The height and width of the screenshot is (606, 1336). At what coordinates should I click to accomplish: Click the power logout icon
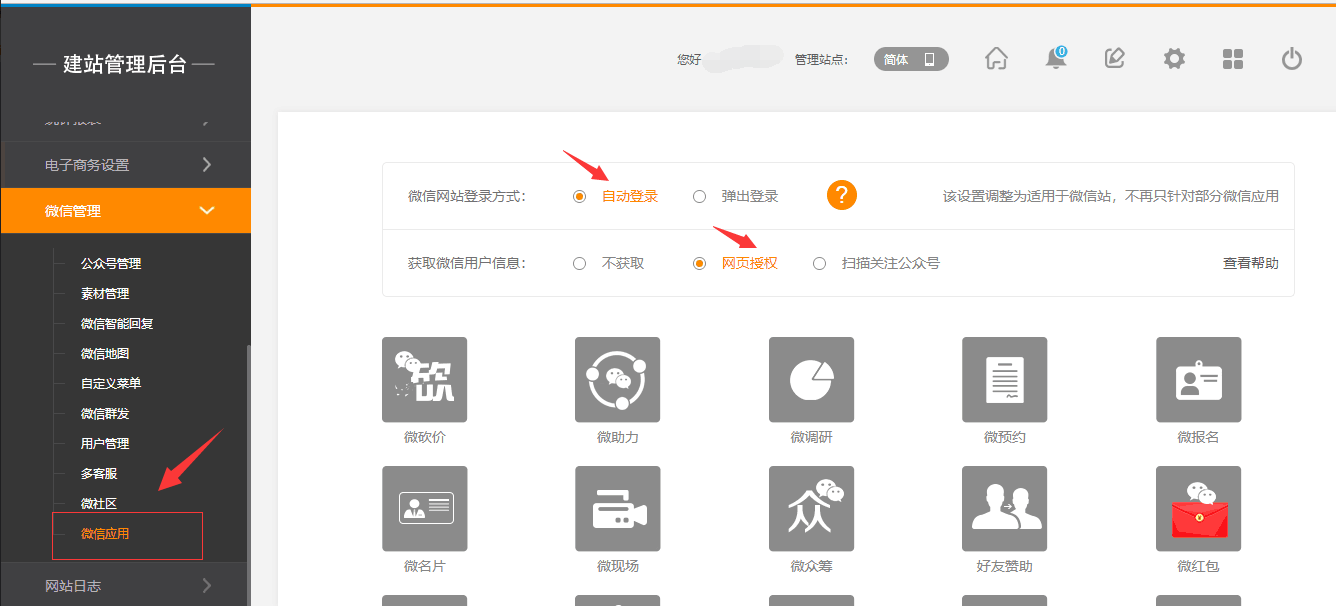pos(1291,59)
